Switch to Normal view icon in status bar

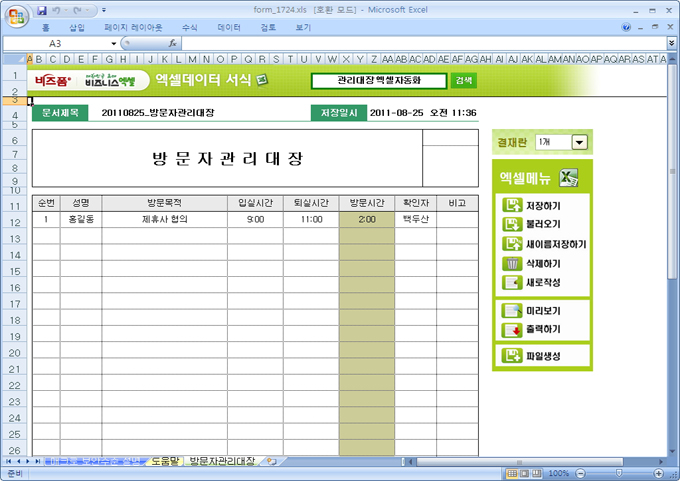(x=512, y=473)
